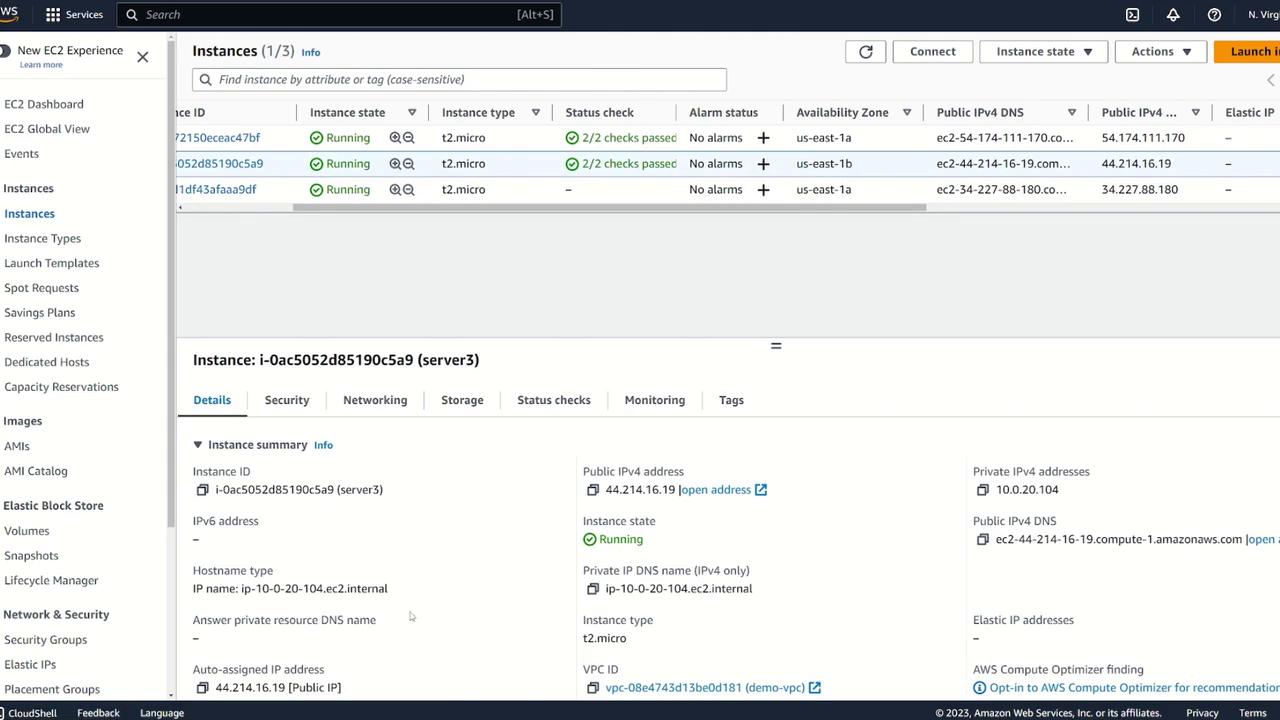1280x720 pixels.
Task: Copy the Instance ID using copy icon
Action: [x=203, y=490]
